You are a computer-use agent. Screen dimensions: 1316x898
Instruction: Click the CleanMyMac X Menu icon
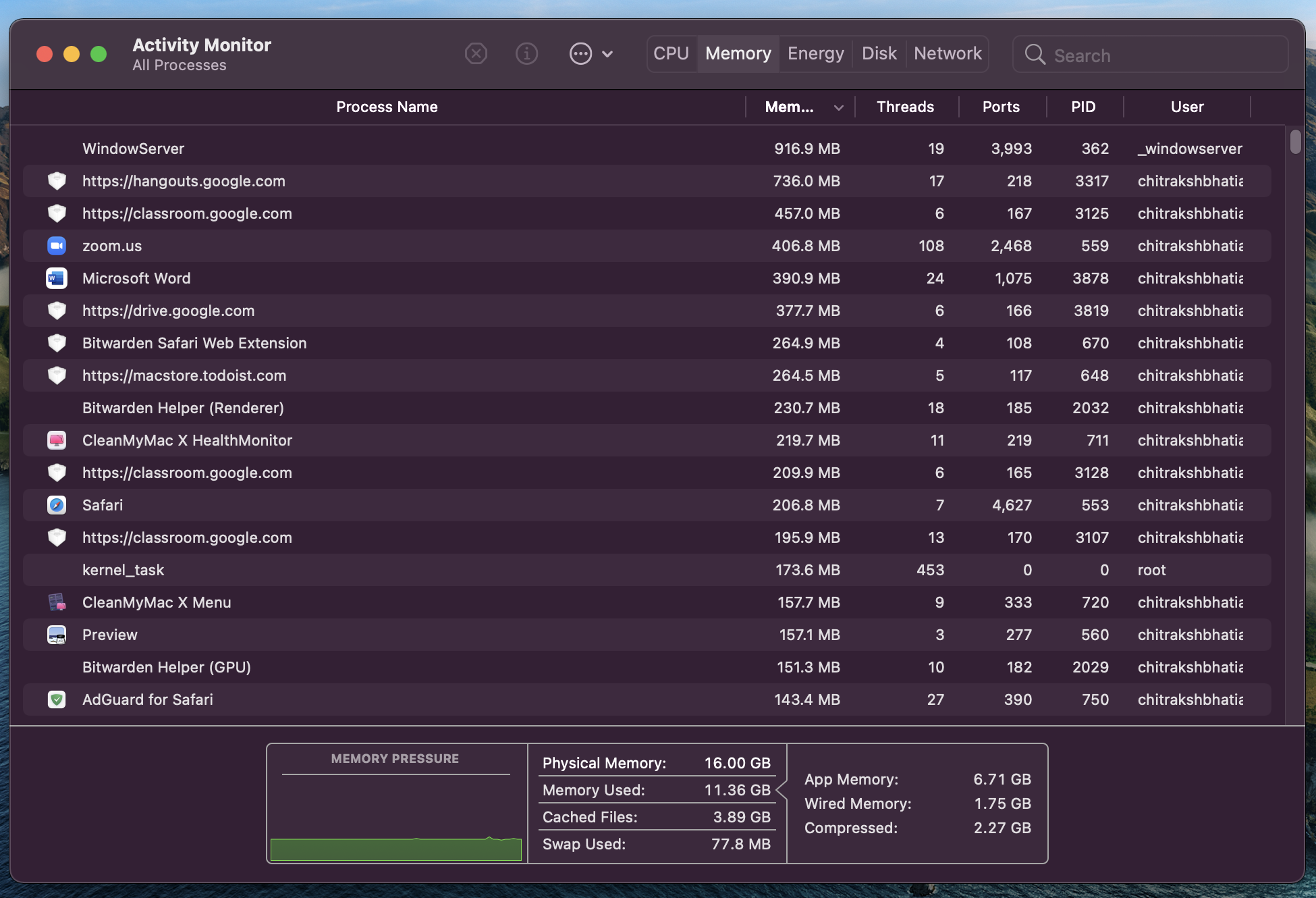tap(57, 602)
